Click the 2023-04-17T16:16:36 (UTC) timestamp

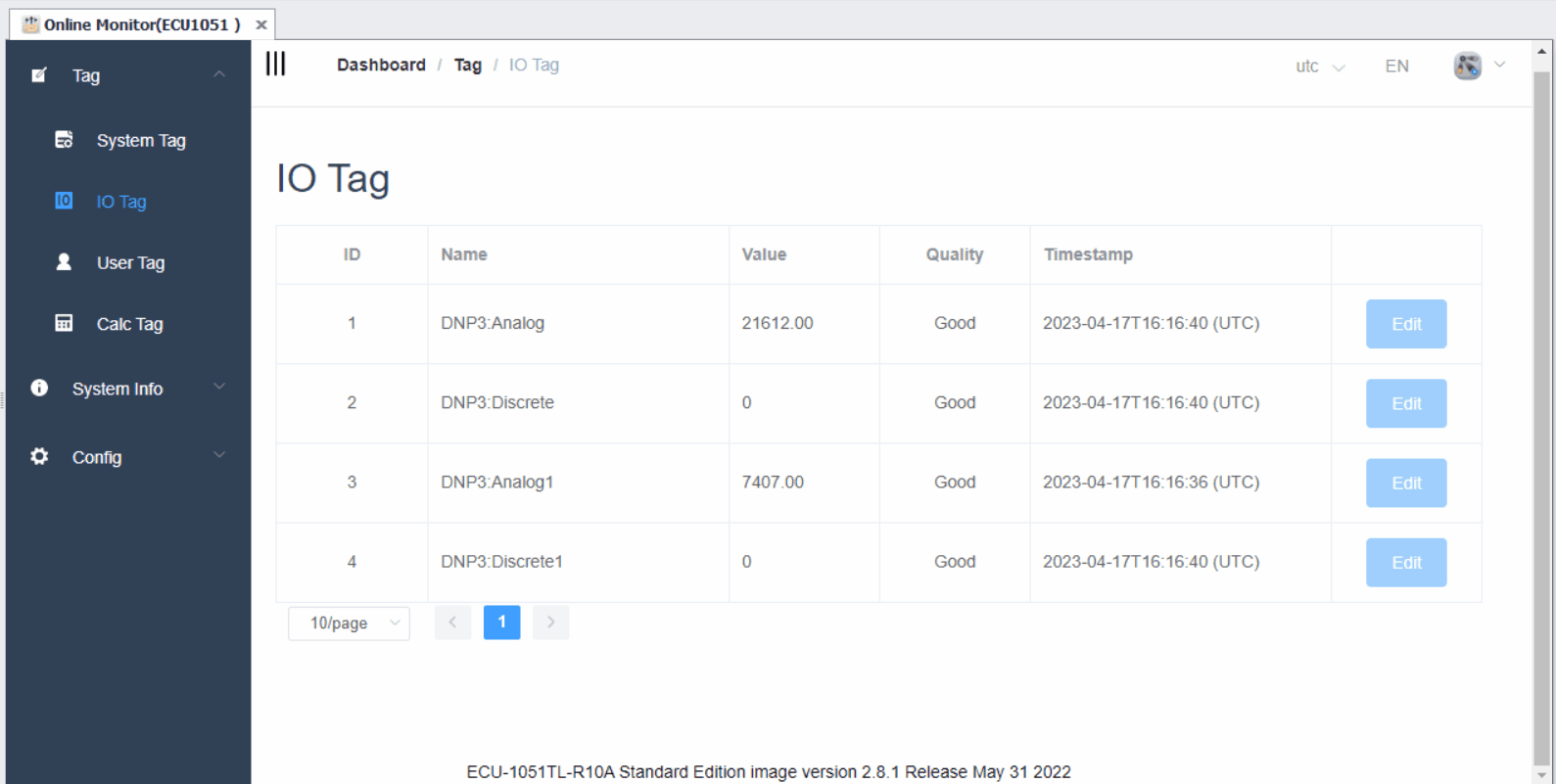click(x=1151, y=482)
